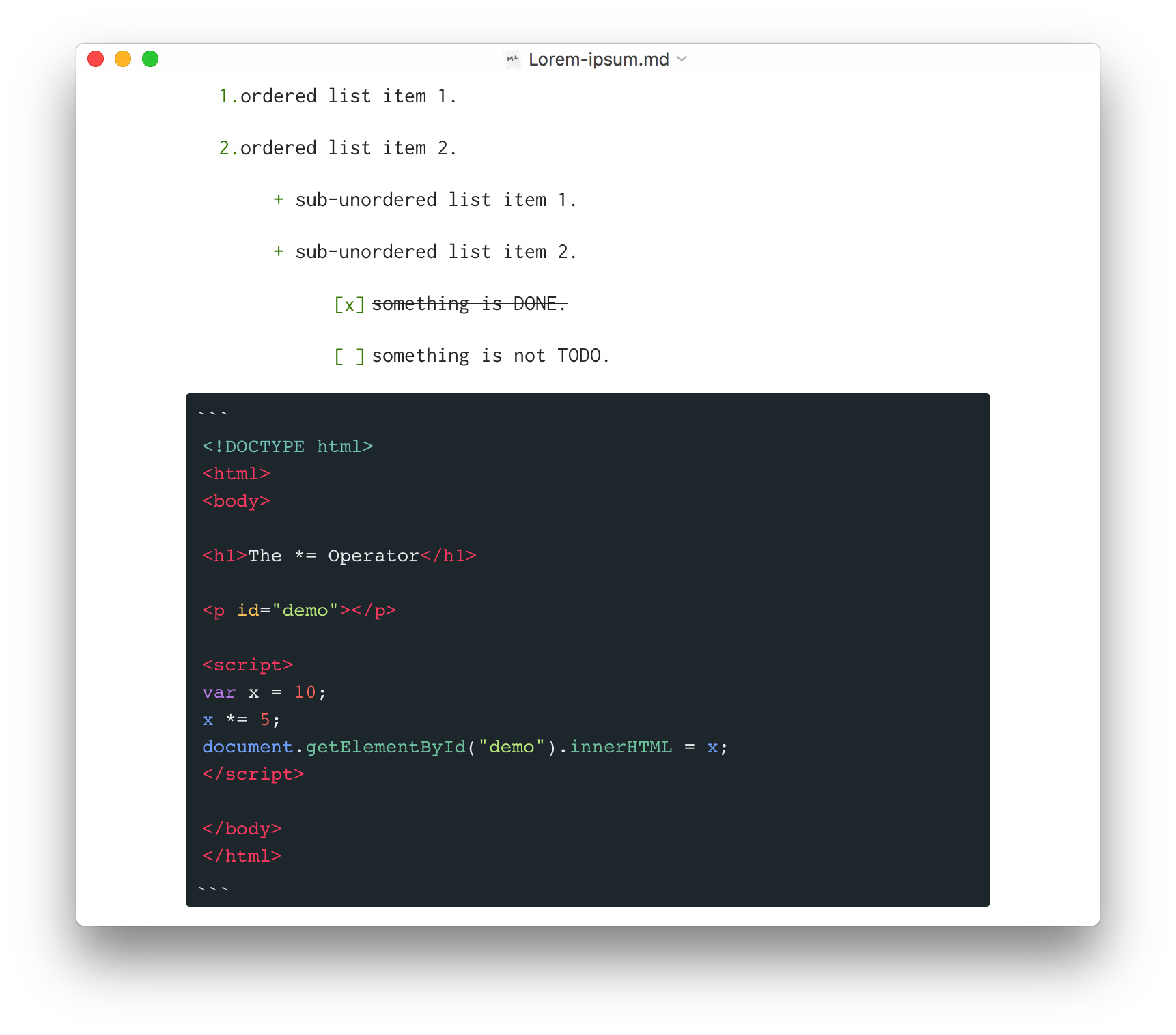Click the closing triple backtick fence
Screen dimensions: 1176x1035
click(x=213, y=888)
